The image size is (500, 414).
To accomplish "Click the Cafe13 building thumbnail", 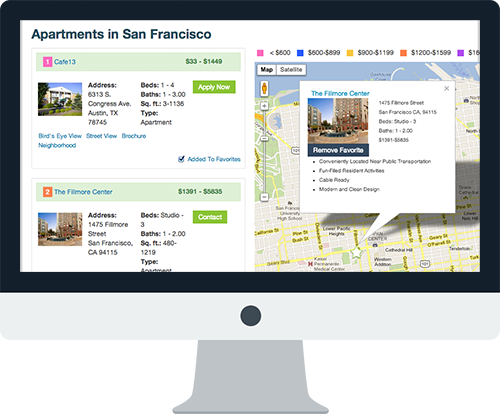I will click(x=60, y=99).
